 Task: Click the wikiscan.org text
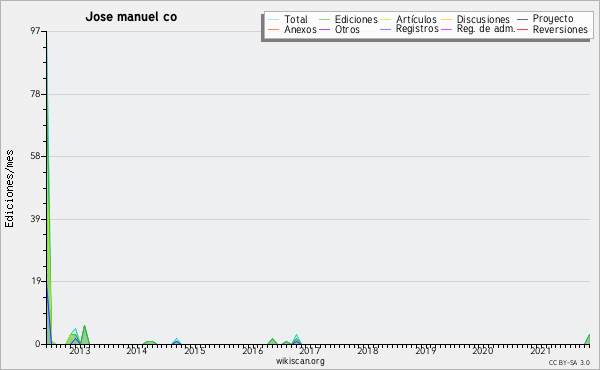pos(300,361)
